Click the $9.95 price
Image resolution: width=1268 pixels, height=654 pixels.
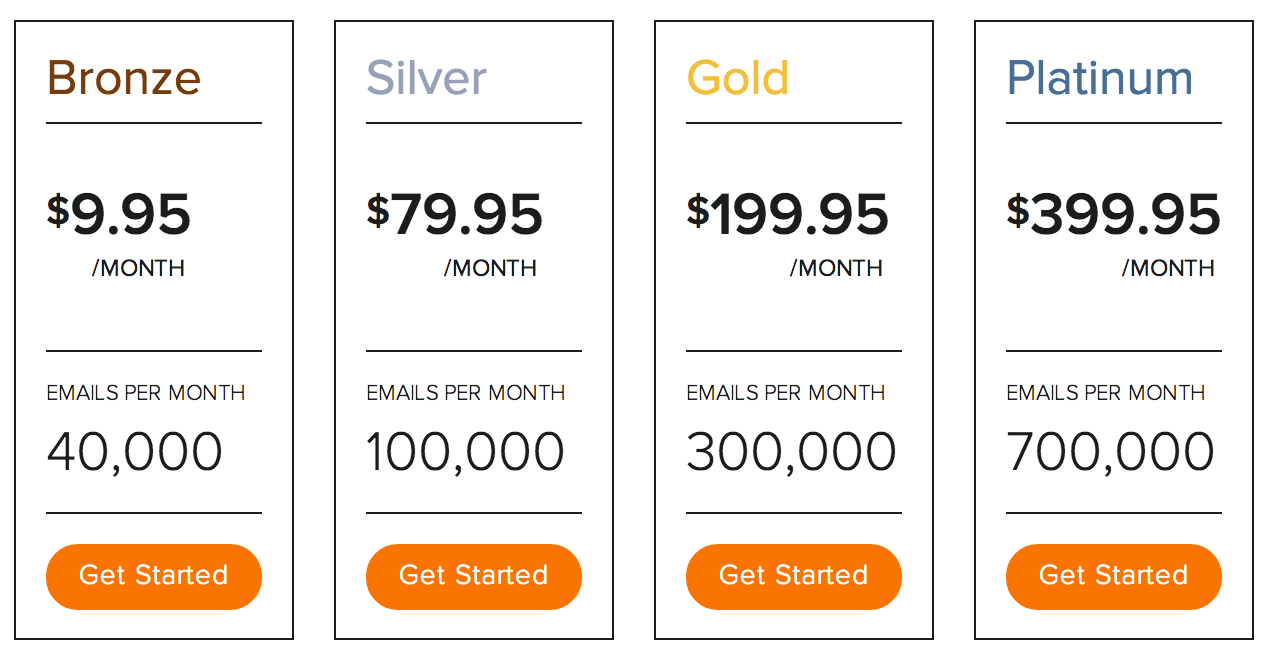click(x=119, y=215)
